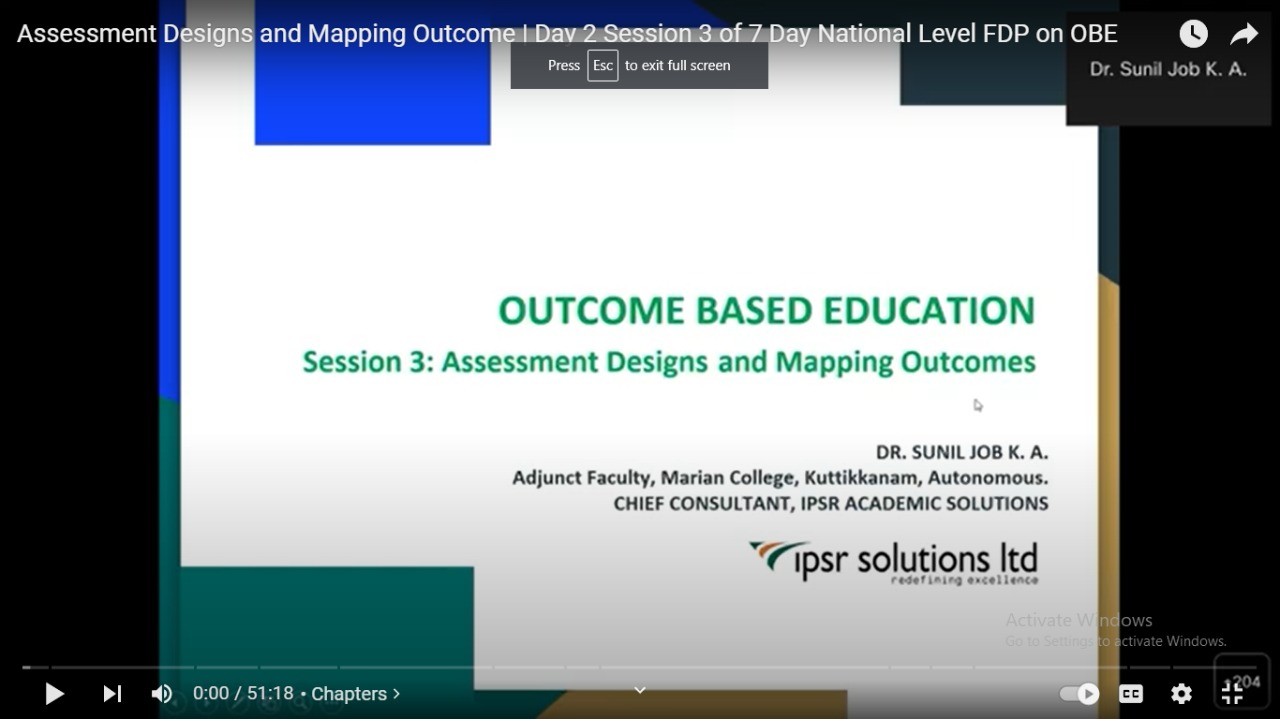Turn on closed captions

click(x=1131, y=693)
